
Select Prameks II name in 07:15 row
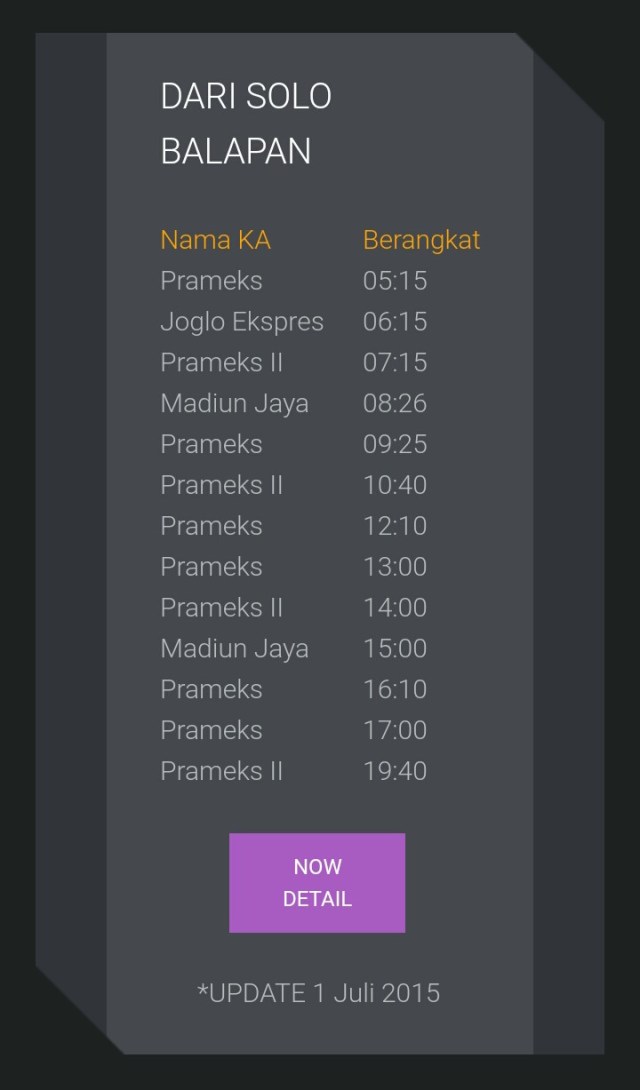221,363
